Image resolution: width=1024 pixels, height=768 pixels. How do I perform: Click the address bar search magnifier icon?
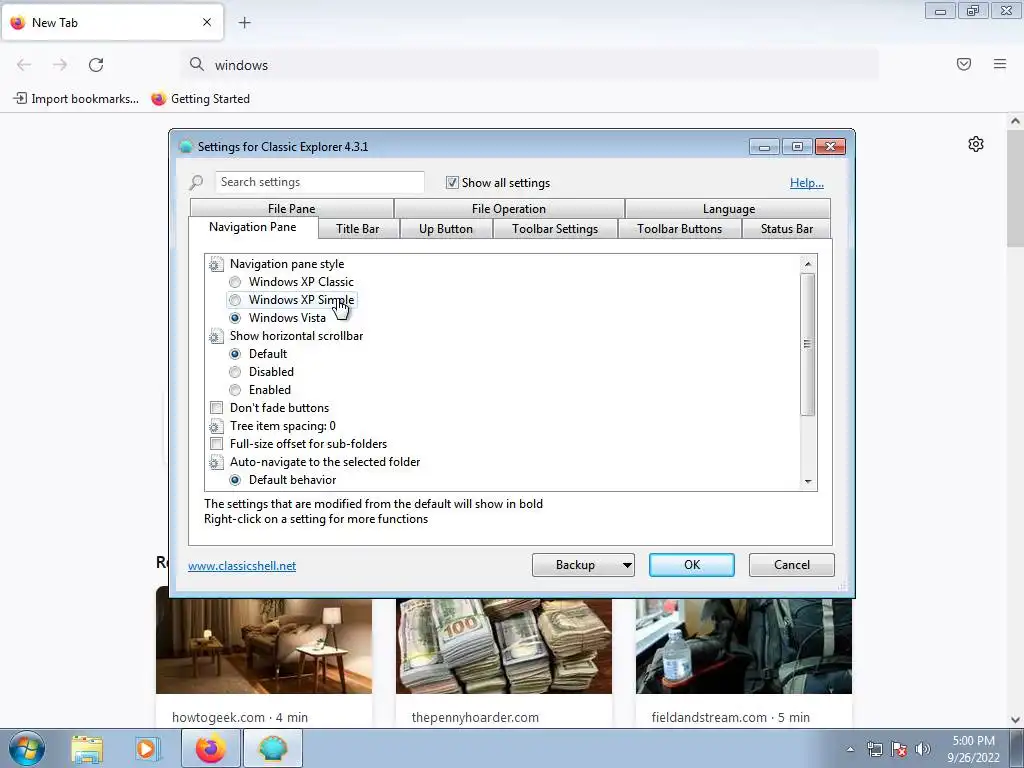[x=197, y=64]
